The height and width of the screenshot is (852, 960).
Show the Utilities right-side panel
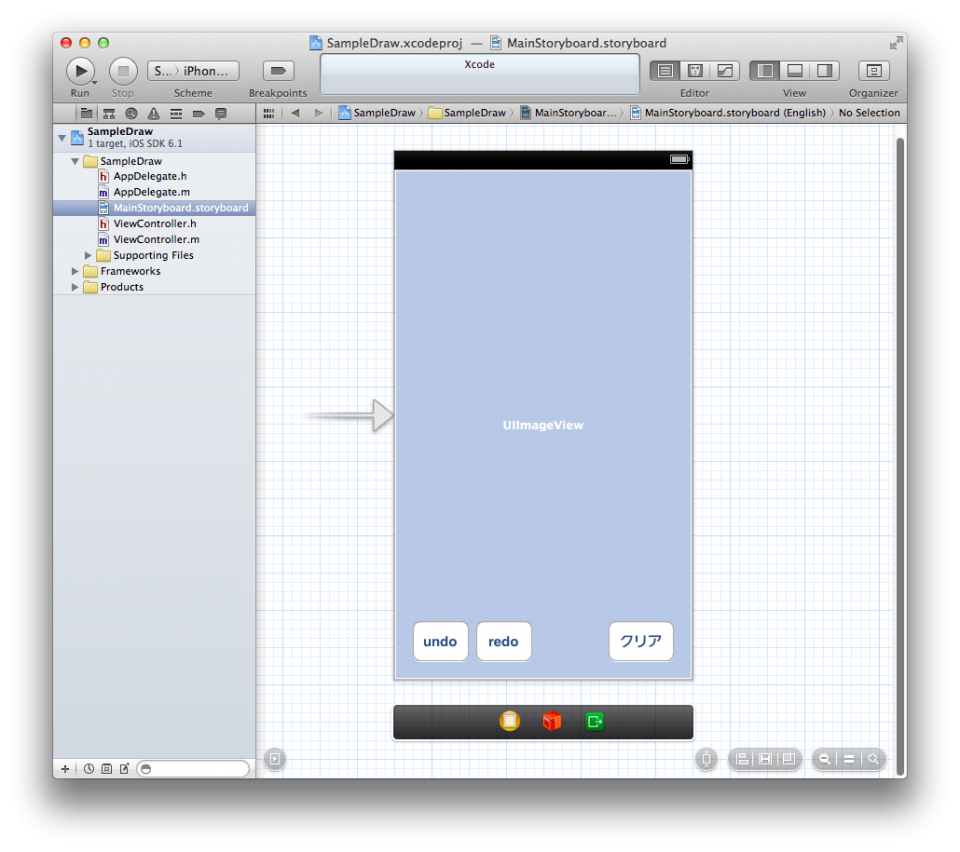825,71
